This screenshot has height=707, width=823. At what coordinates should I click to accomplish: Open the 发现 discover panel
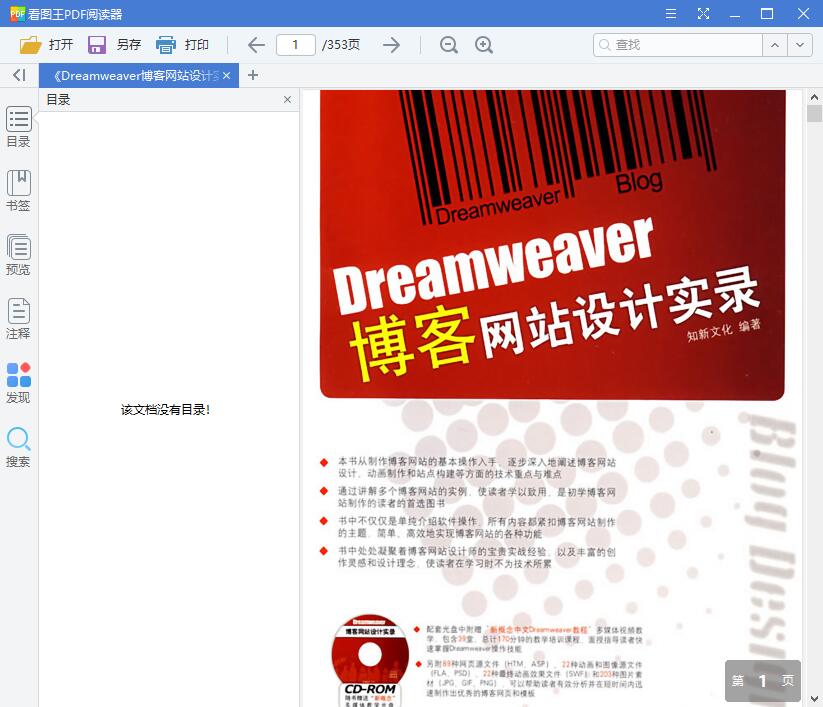pos(18,383)
